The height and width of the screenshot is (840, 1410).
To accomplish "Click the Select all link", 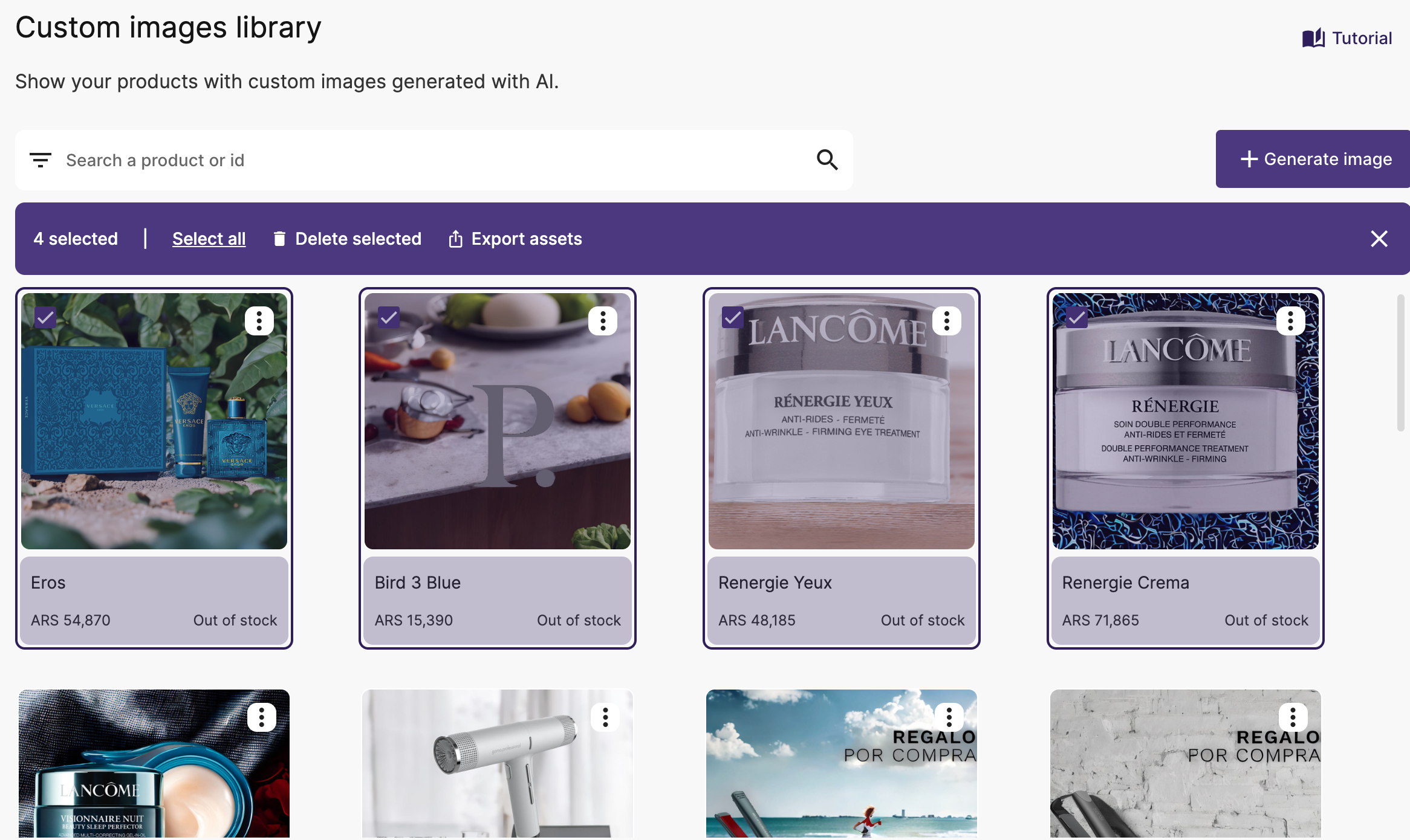I will pos(209,239).
